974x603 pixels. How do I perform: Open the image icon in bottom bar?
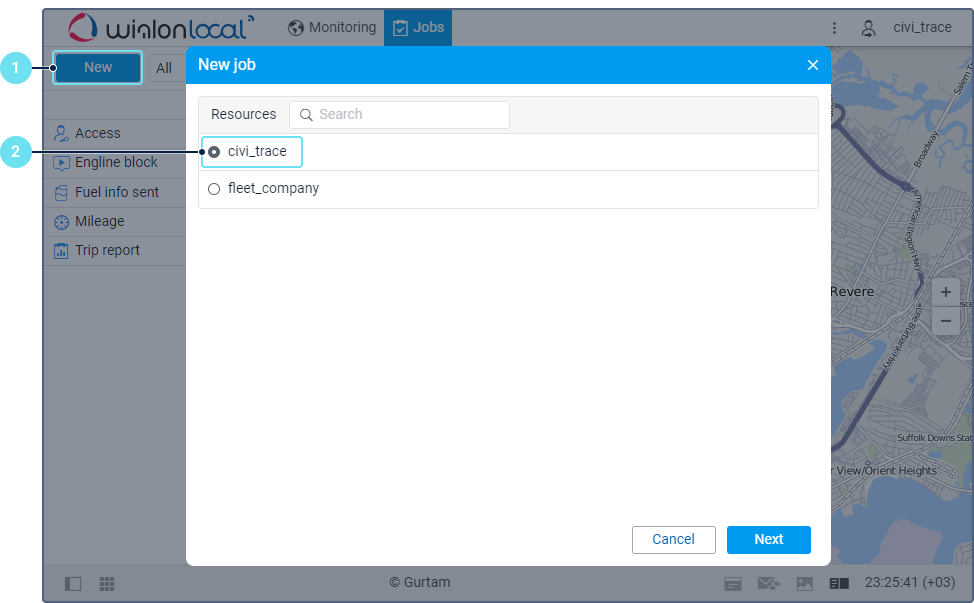pos(804,583)
